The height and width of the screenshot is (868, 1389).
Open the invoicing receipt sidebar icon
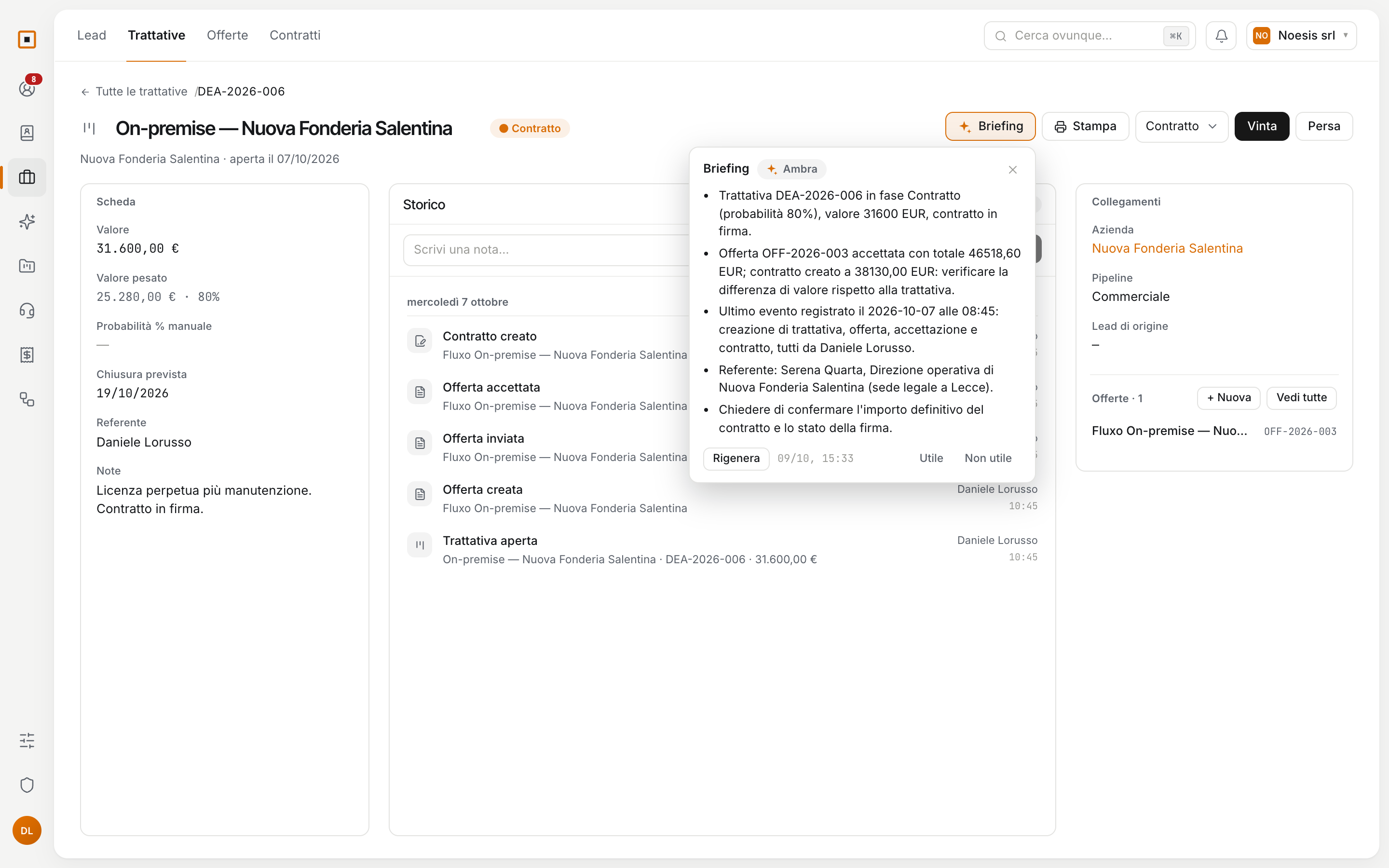[27, 355]
